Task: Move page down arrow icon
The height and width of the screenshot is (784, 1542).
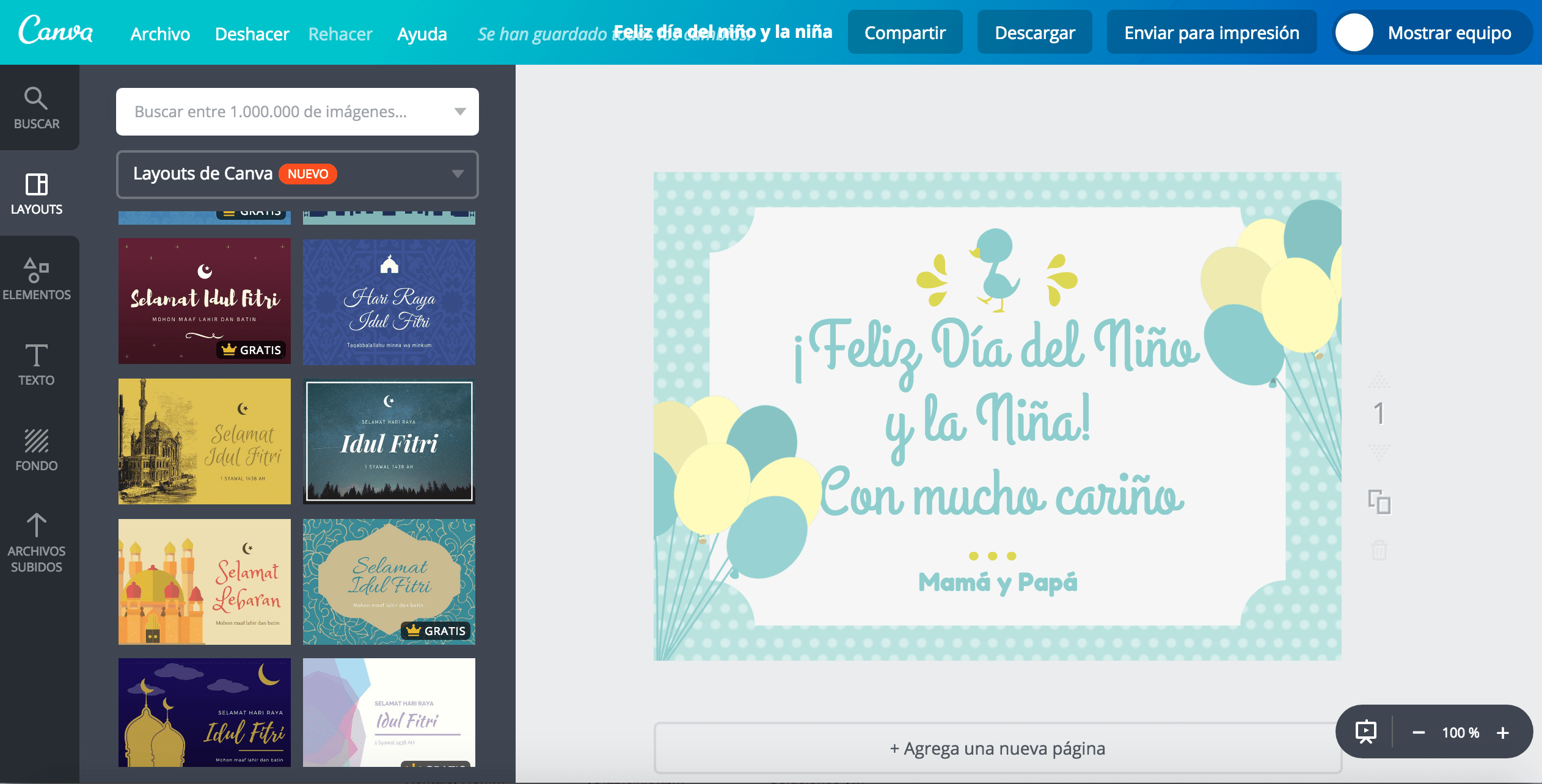Action: pos(1379,452)
